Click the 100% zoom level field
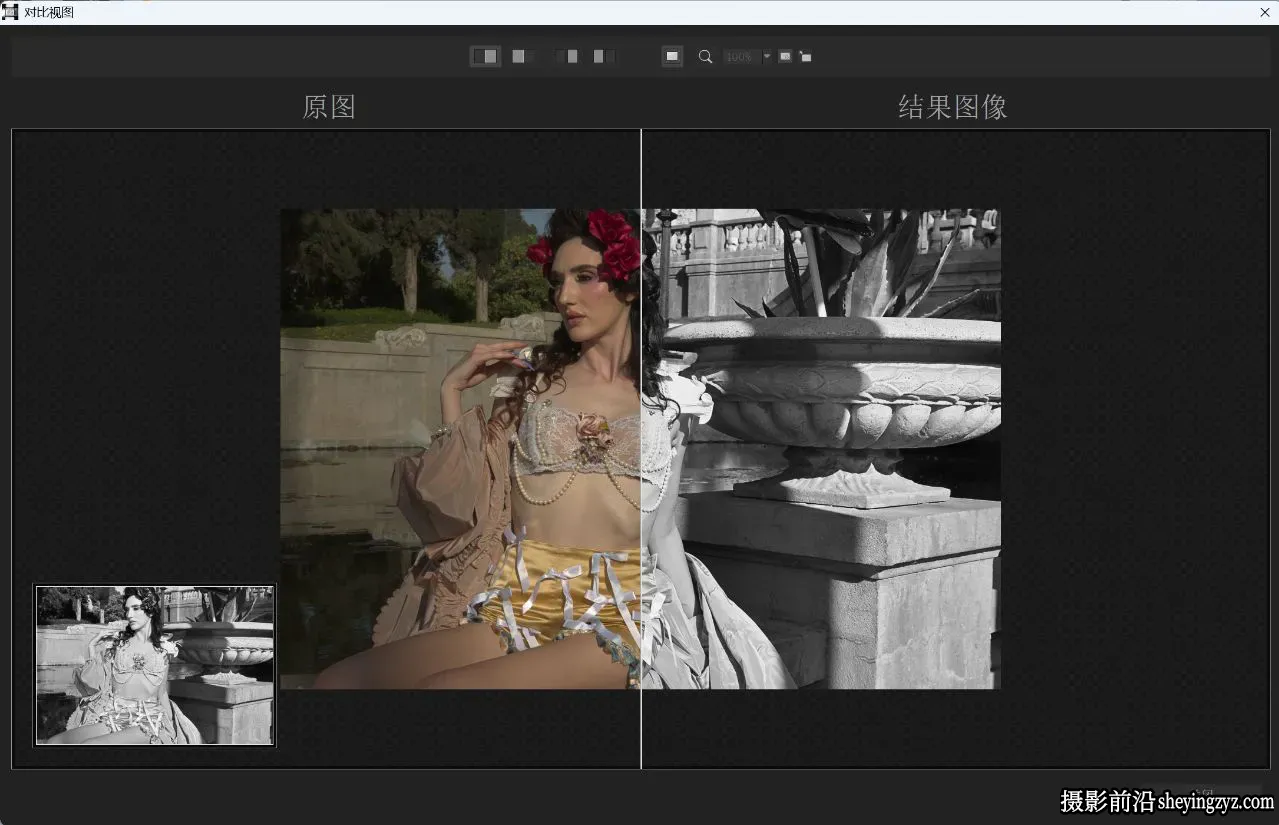The height and width of the screenshot is (825, 1279). pos(741,57)
